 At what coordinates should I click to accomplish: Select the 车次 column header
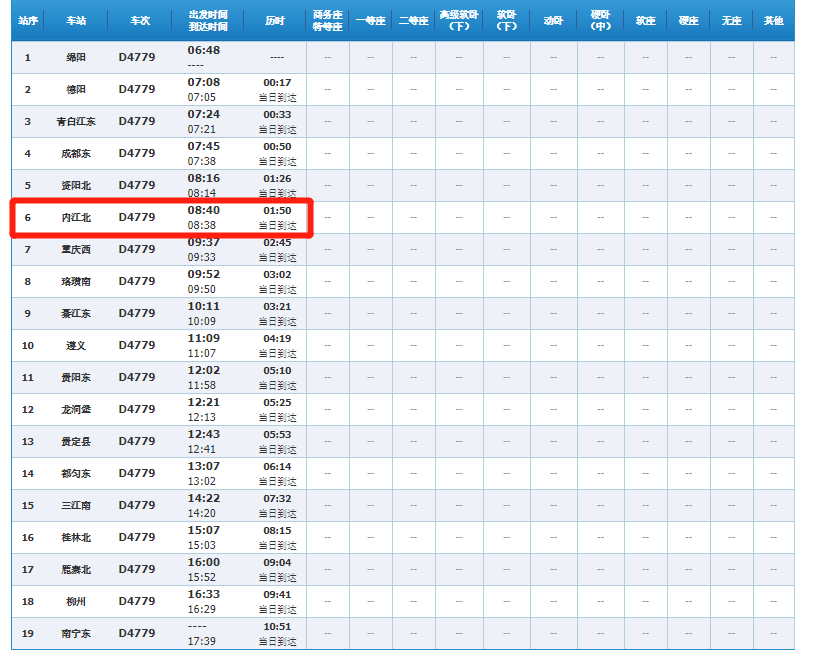coord(140,21)
